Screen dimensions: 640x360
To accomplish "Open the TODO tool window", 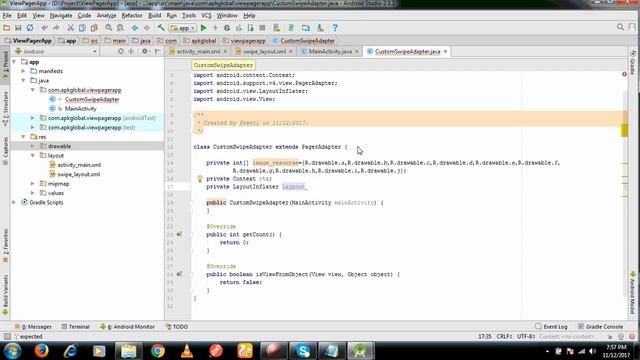I will 177,327.
